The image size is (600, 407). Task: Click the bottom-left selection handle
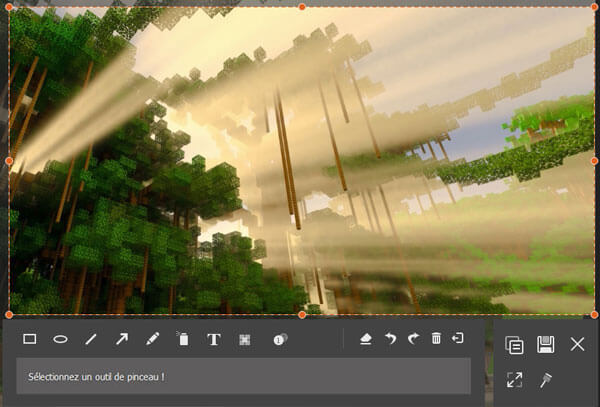tap(9, 315)
